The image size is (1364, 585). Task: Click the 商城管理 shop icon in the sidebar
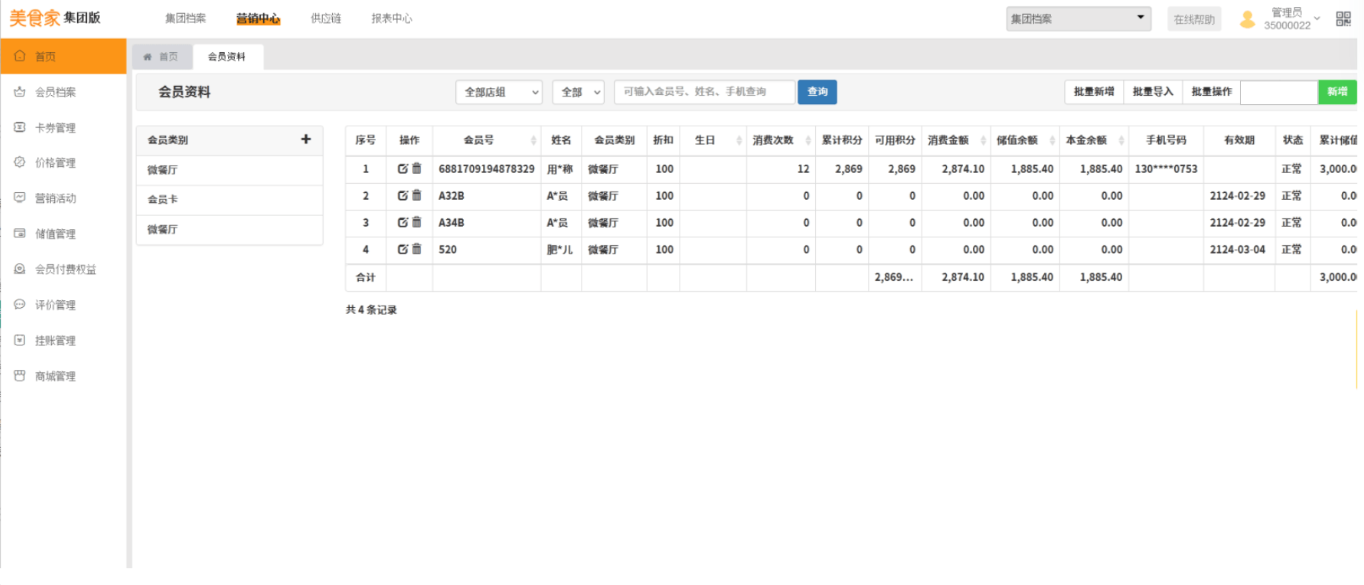point(19,376)
